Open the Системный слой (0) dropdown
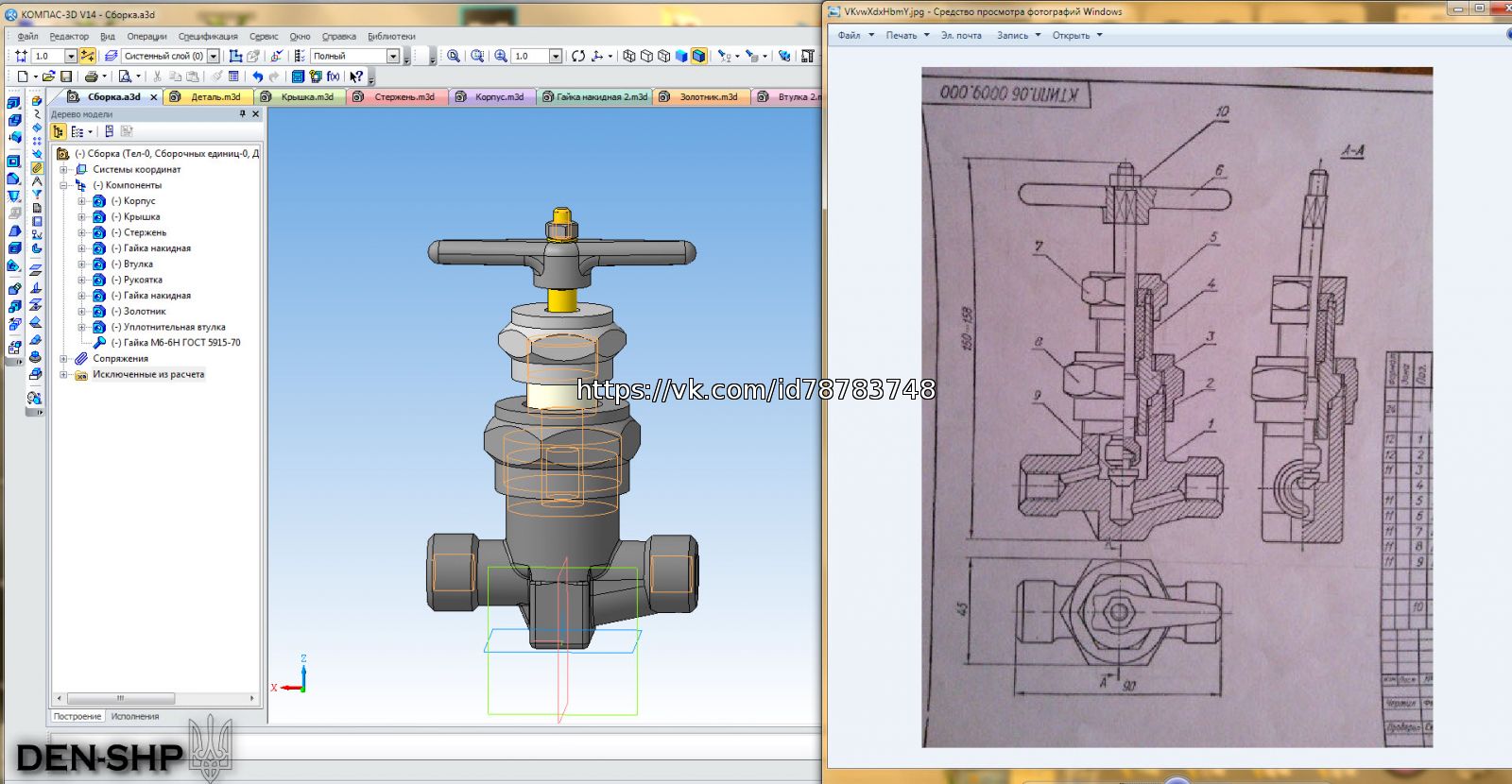The height and width of the screenshot is (784, 1512). (x=213, y=56)
